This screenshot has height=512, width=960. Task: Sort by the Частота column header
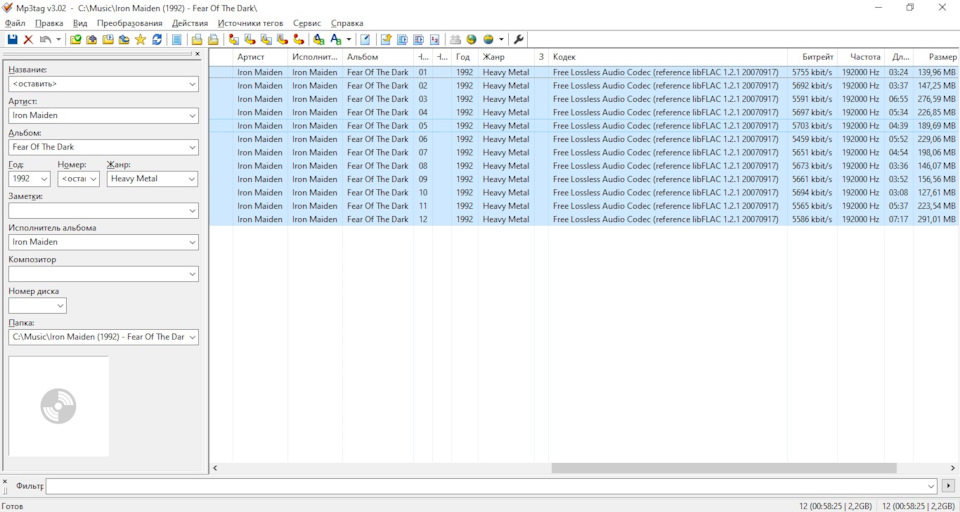861,57
